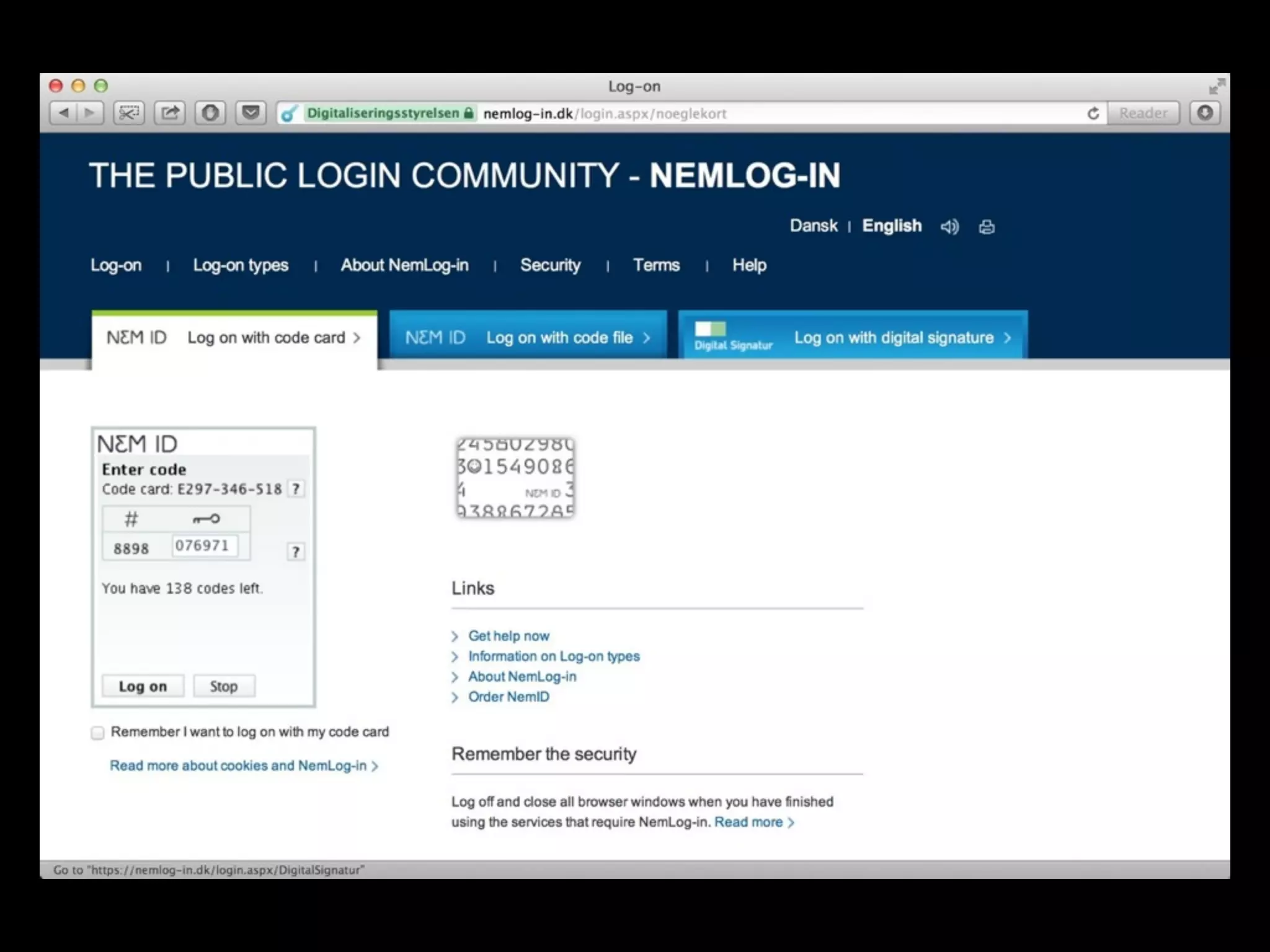This screenshot has height=952, width=1270.
Task: Select Log on with code card tab
Action: [234, 337]
